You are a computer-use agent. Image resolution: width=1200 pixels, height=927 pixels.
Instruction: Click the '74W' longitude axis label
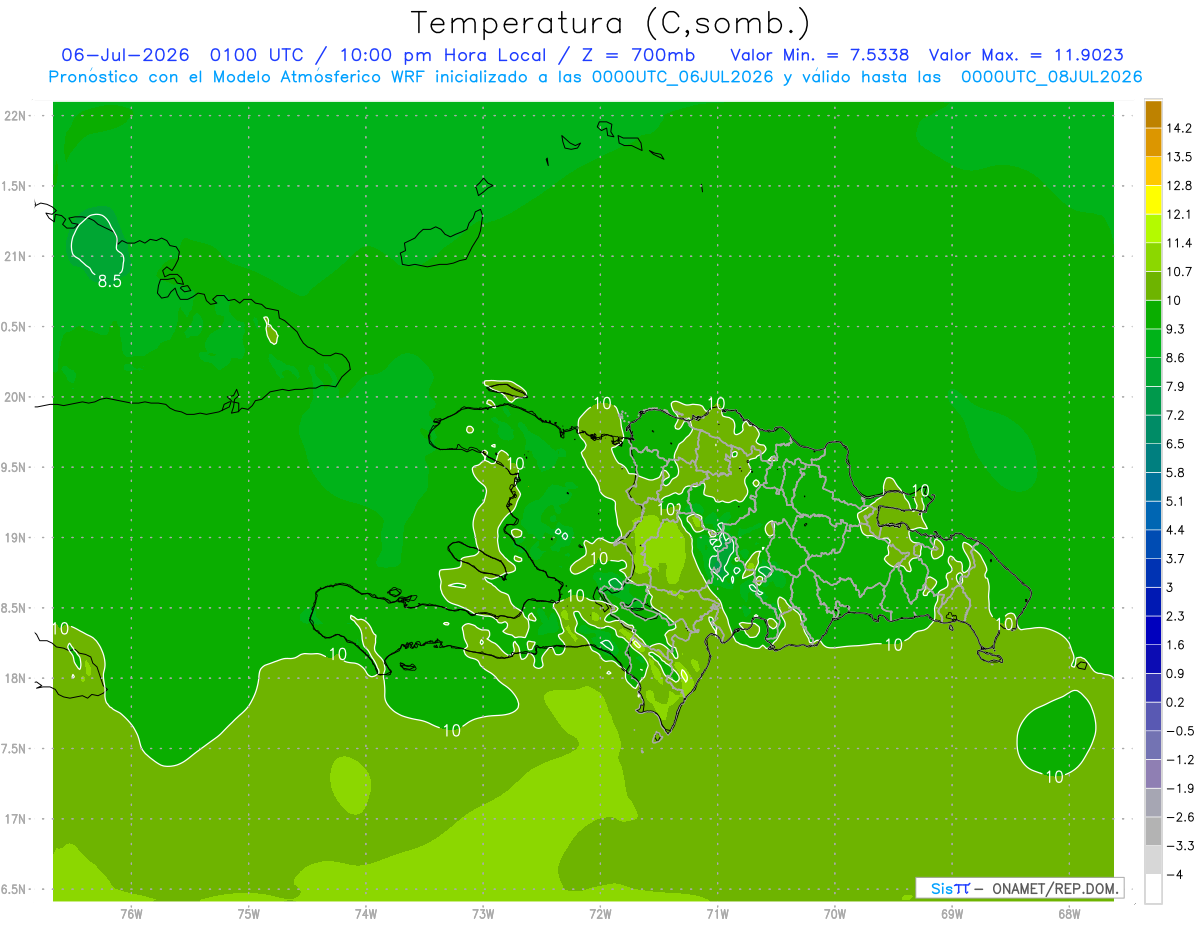366,914
